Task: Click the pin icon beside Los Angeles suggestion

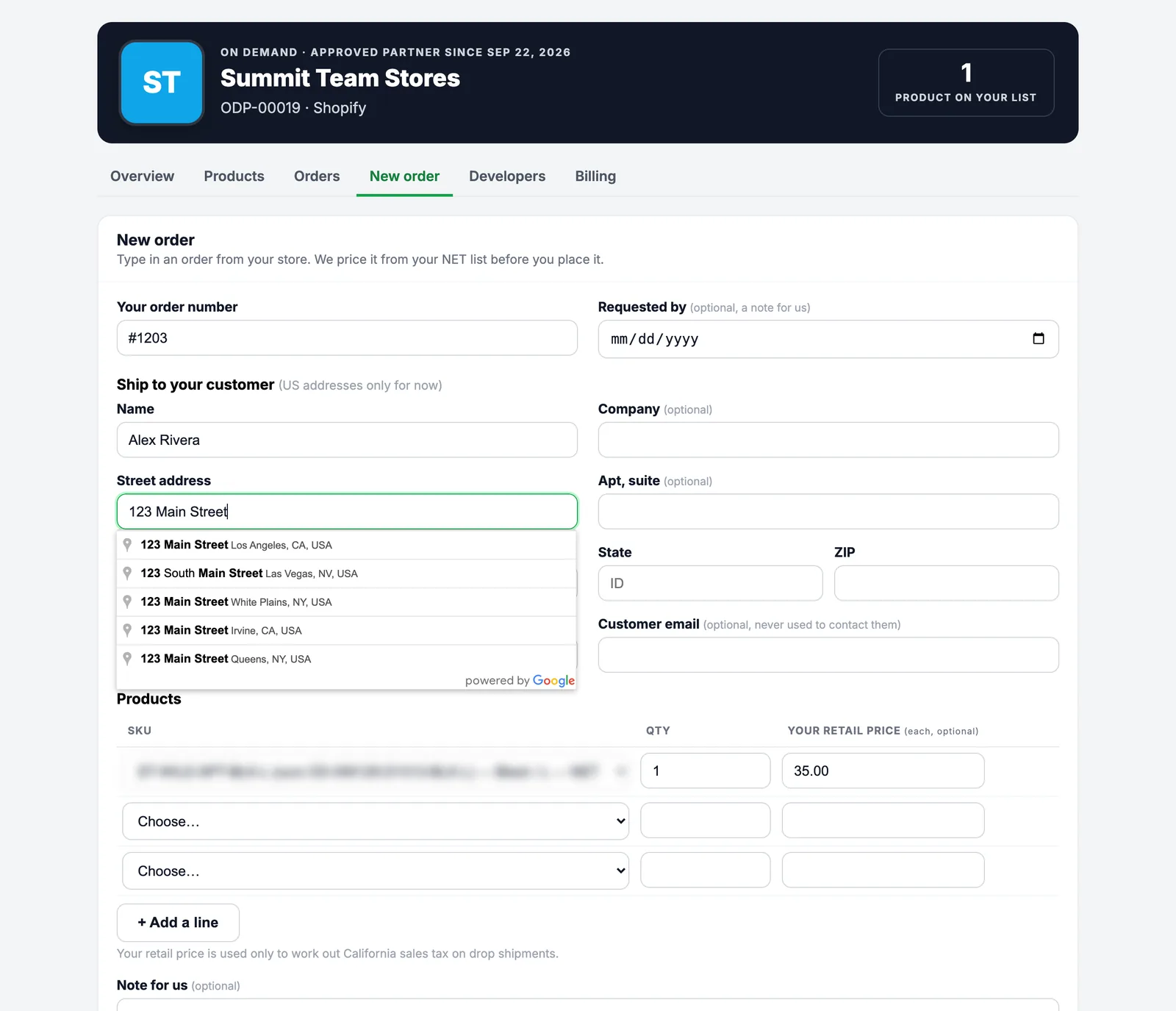Action: click(x=127, y=545)
